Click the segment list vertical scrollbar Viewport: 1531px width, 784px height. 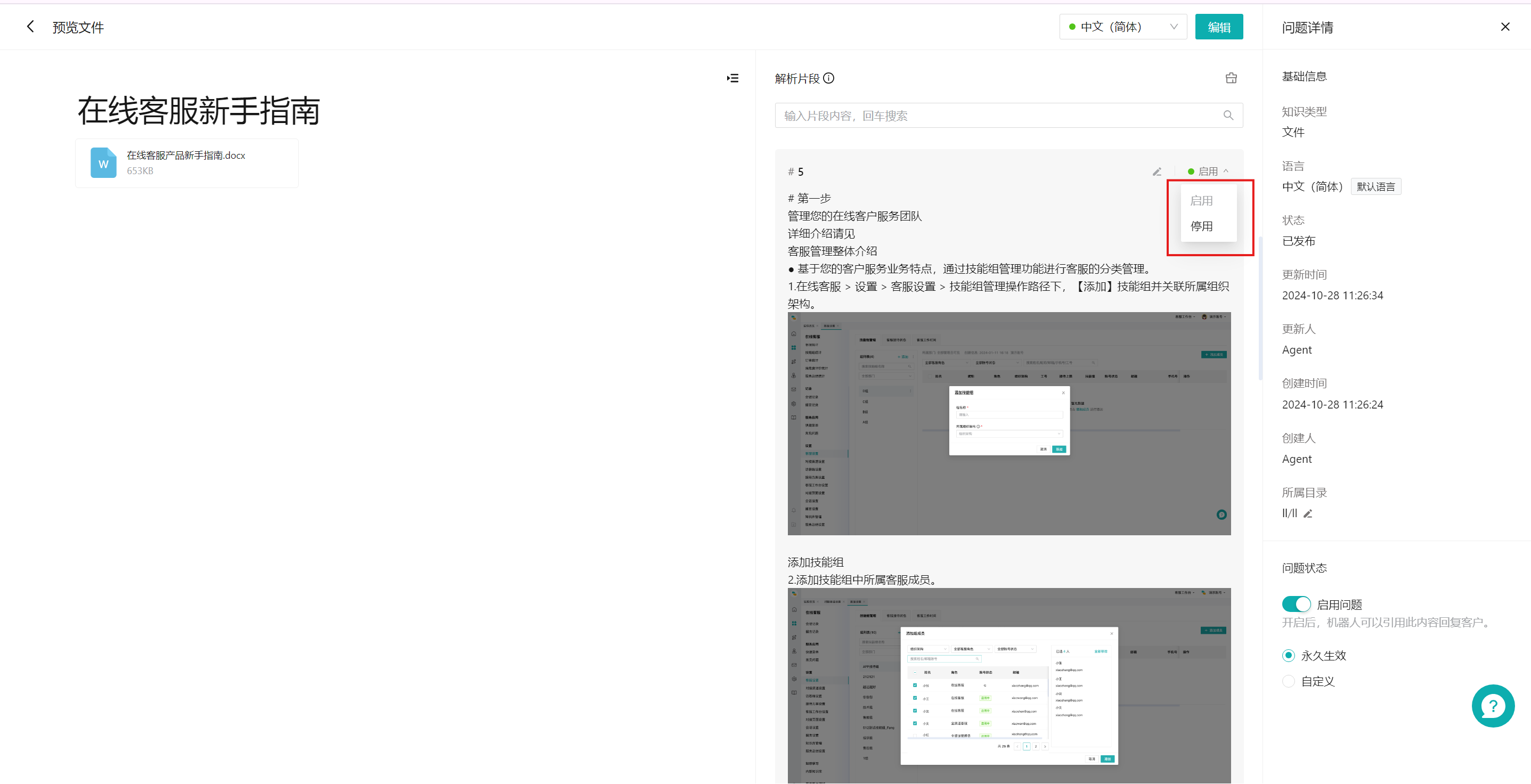[x=1260, y=308]
